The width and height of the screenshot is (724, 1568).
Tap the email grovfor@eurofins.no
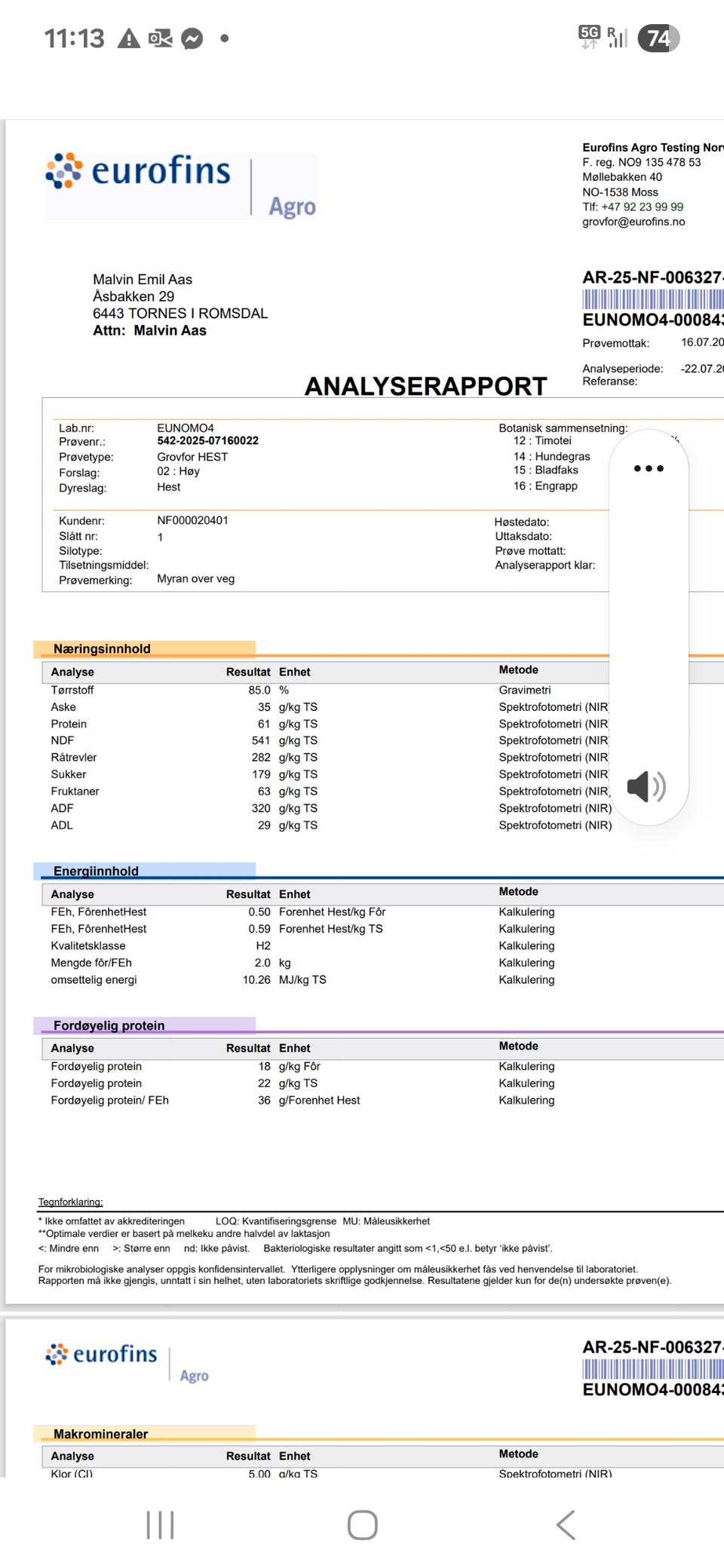point(633,222)
